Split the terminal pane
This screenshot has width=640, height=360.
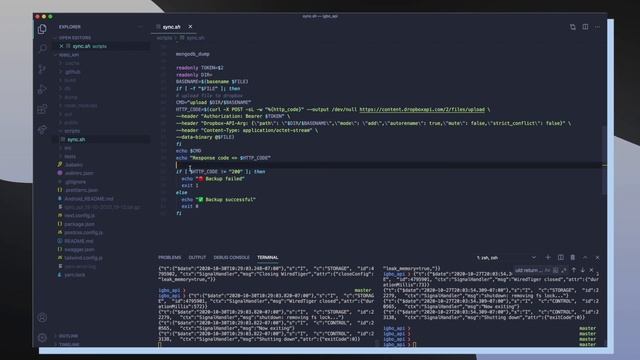click(x=560, y=258)
